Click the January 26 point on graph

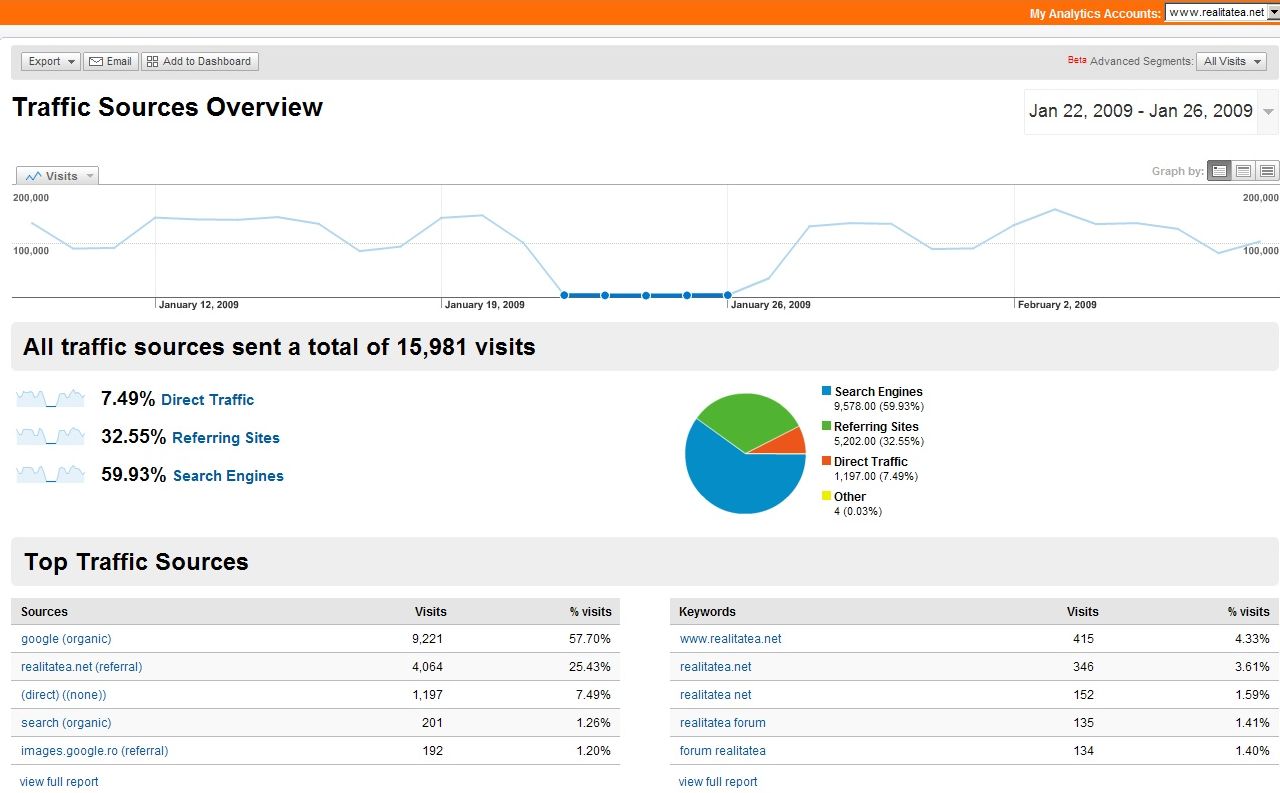(728, 295)
